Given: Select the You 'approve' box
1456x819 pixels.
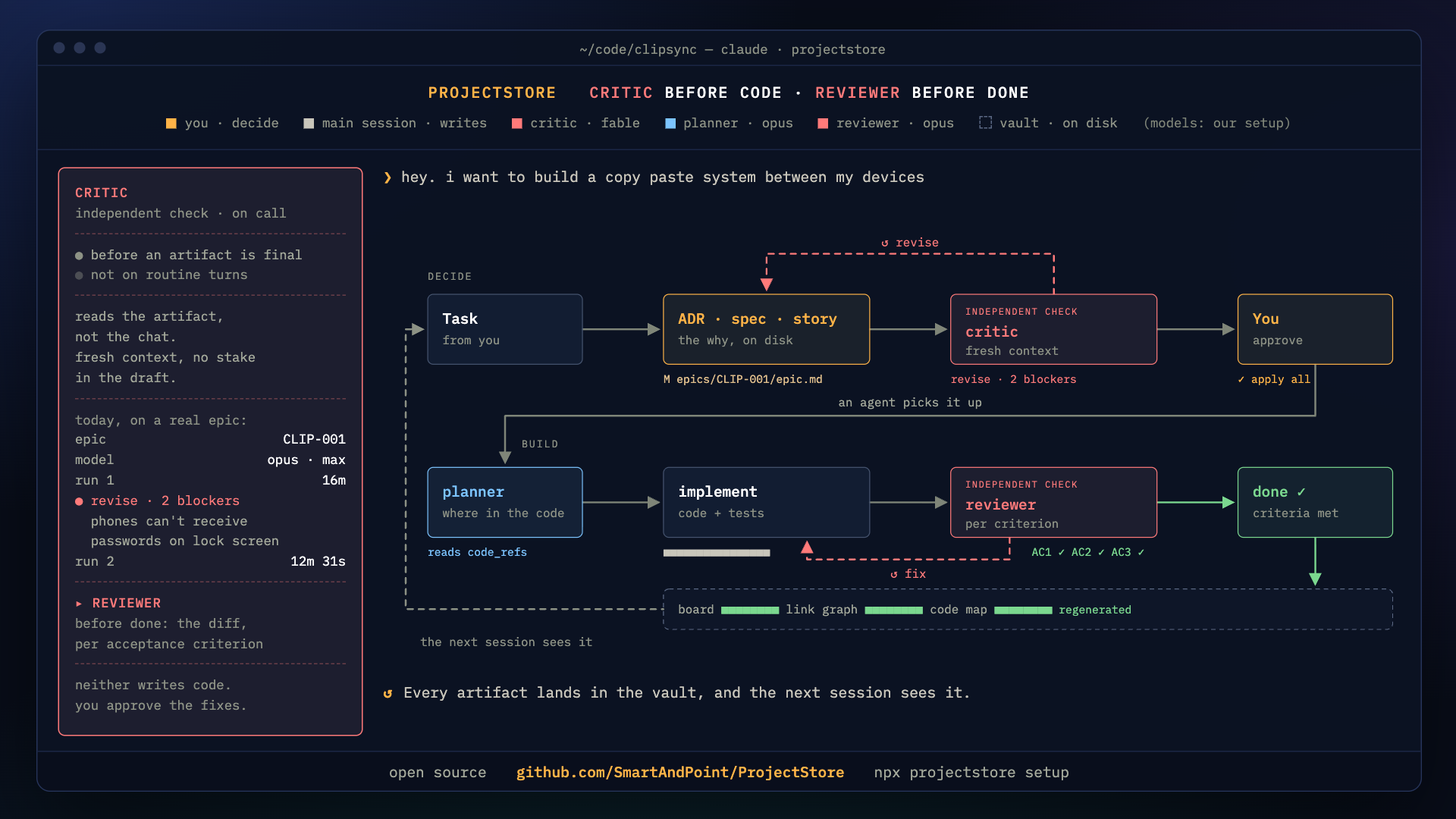Looking at the screenshot, I should click(x=1315, y=329).
